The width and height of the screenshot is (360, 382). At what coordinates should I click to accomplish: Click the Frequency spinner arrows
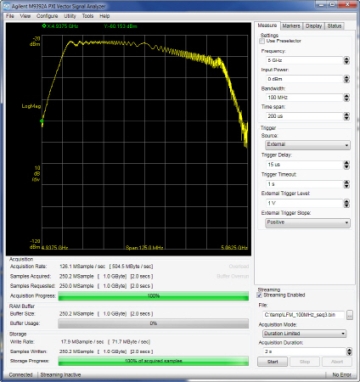[347, 60]
